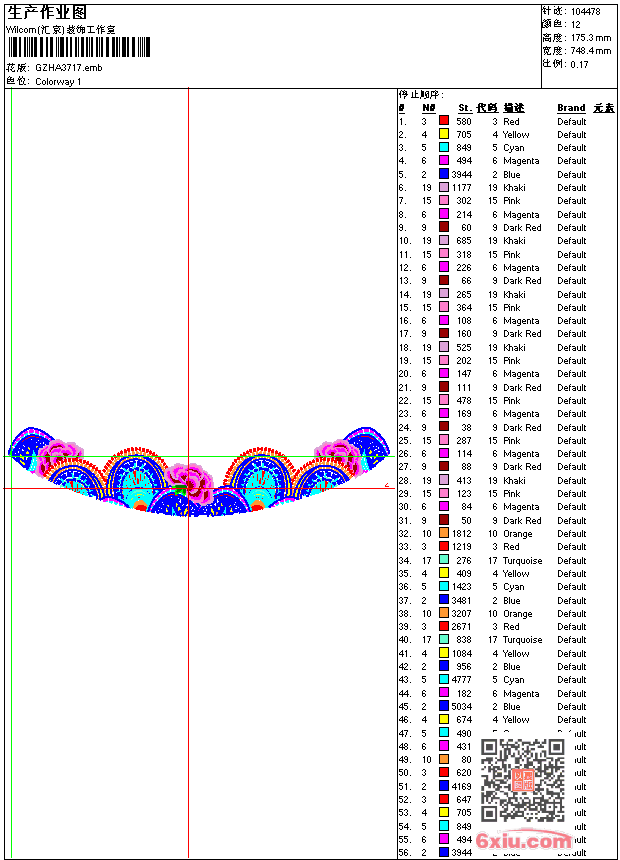Select the orange swatch in stop row 32
The image size is (620, 860).
(444, 533)
